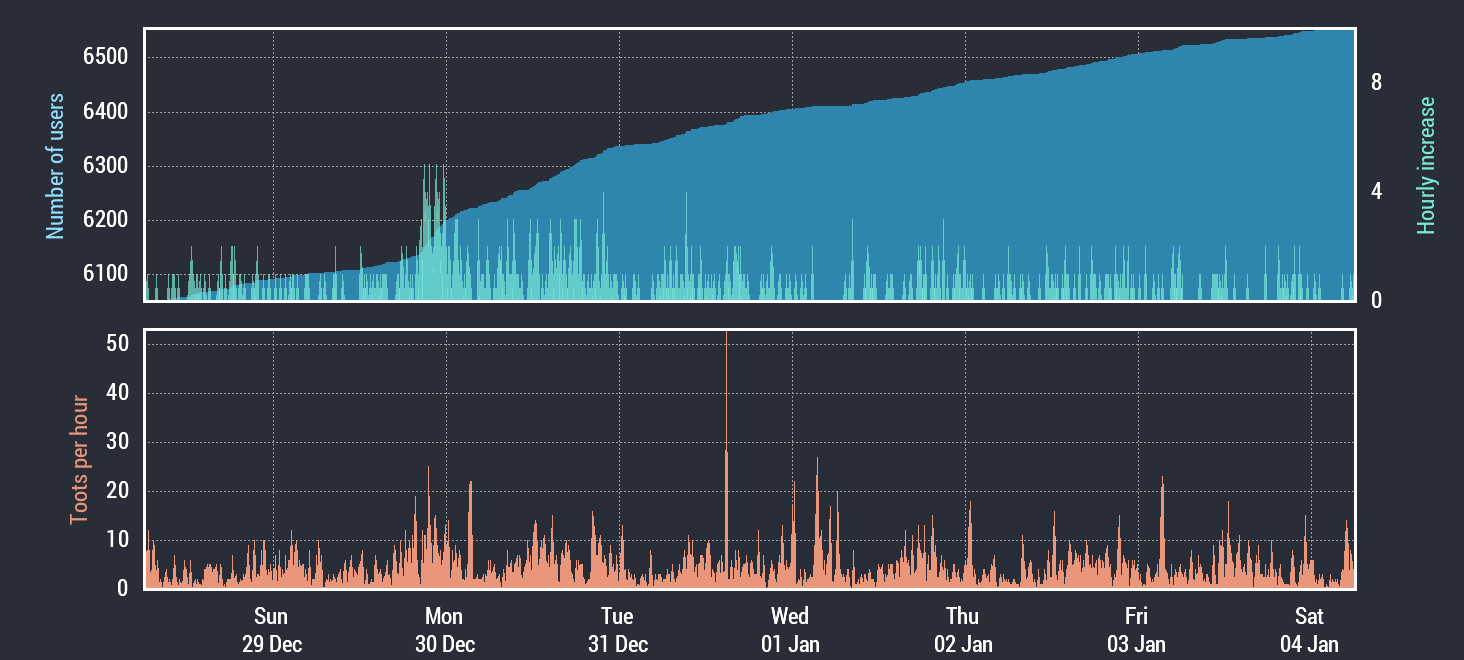Select the Fri 03 Jan date label

[x=1136, y=630]
